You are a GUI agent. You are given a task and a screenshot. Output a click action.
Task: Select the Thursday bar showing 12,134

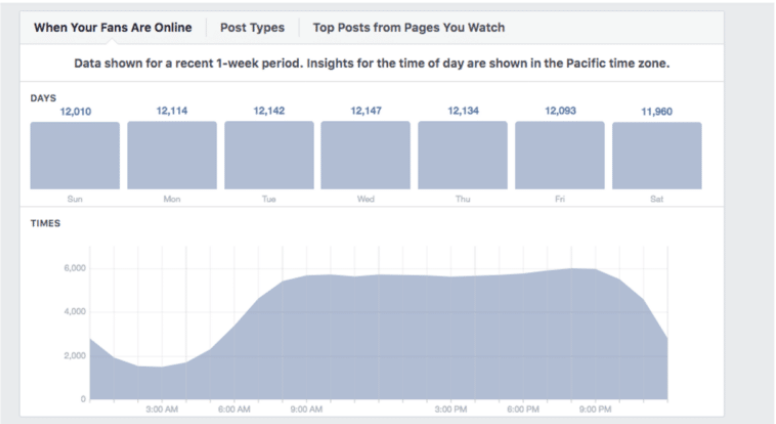point(462,155)
